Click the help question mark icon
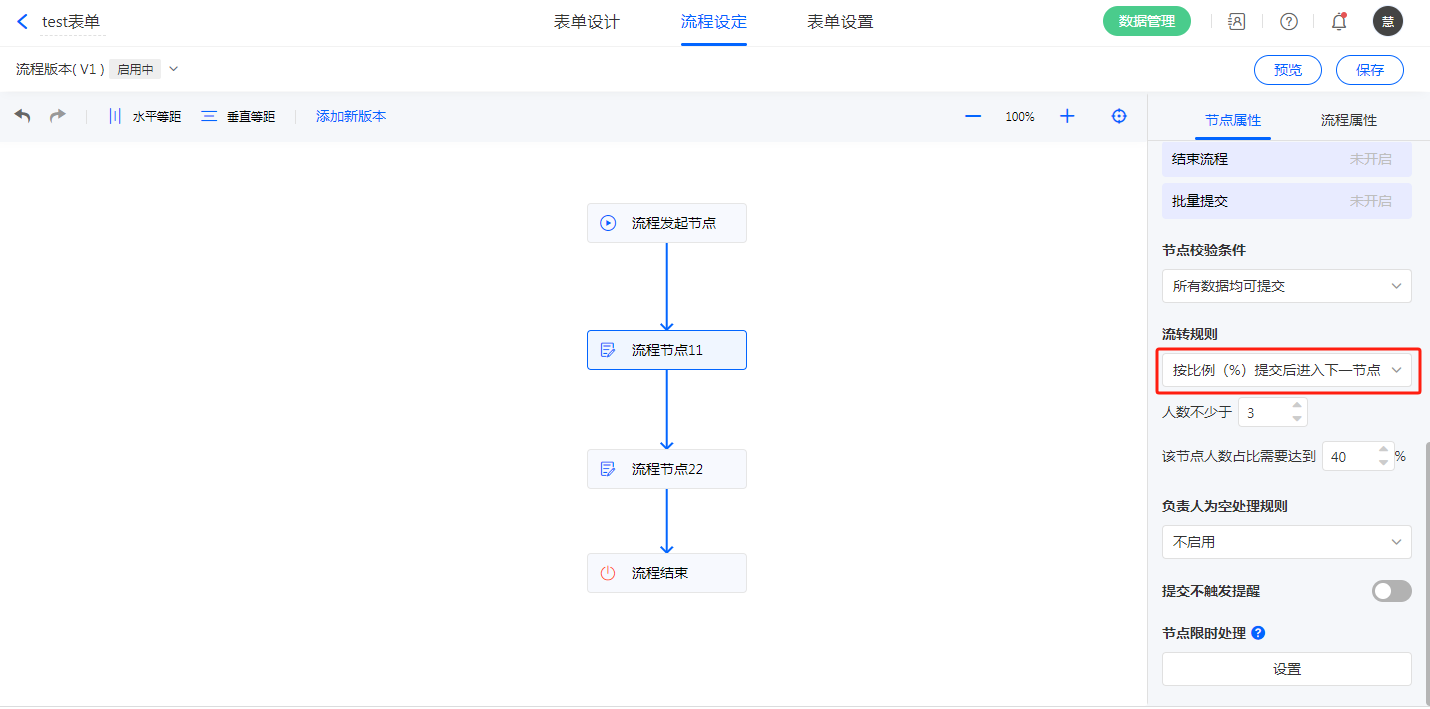This screenshot has height=709, width=1430. [x=1289, y=21]
